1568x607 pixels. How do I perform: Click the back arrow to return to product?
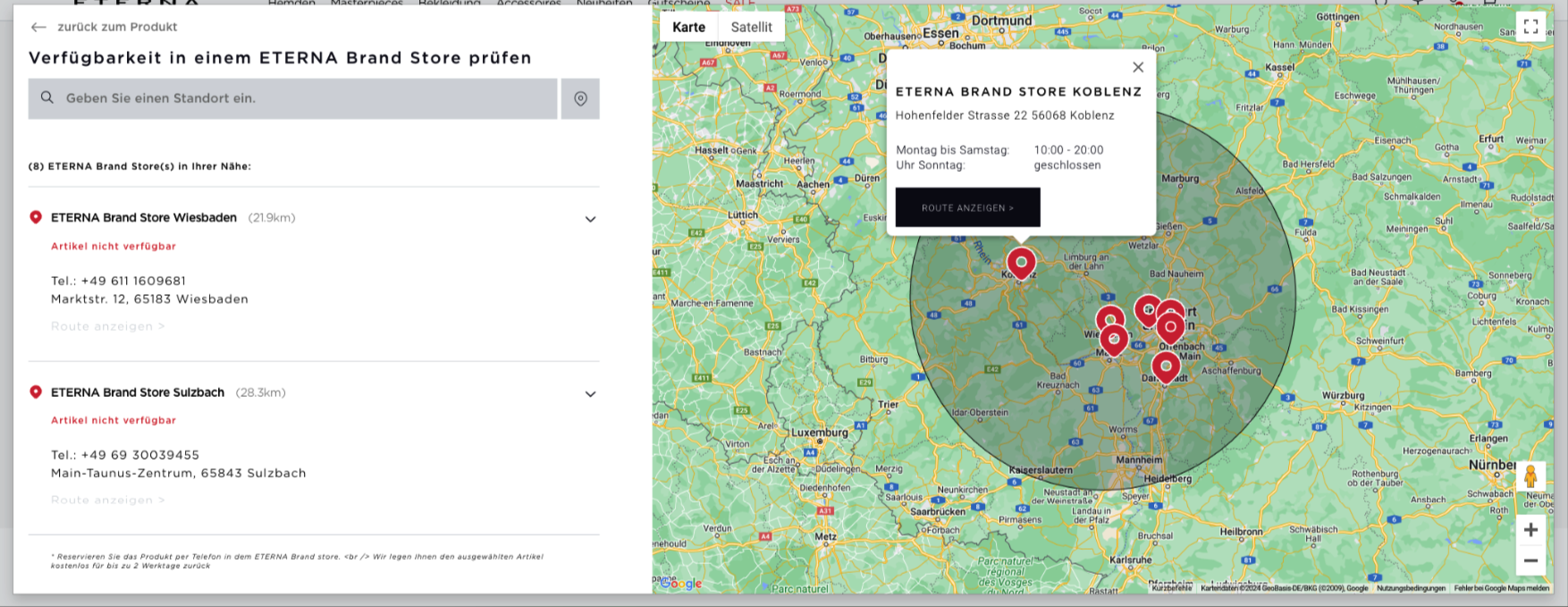(38, 28)
